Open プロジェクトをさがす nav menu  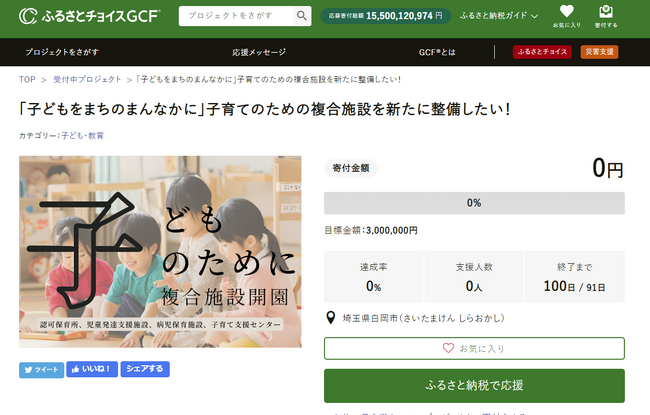(x=62, y=52)
